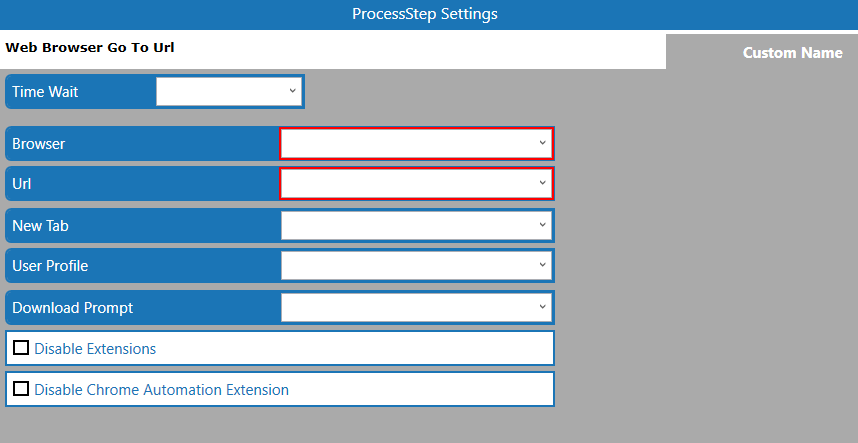858x443 pixels.
Task: Check the Disable Extensions checkbox
Action: point(21,348)
